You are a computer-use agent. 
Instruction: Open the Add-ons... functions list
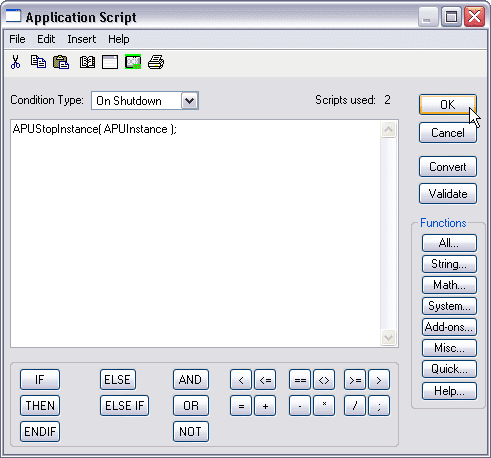(x=449, y=327)
